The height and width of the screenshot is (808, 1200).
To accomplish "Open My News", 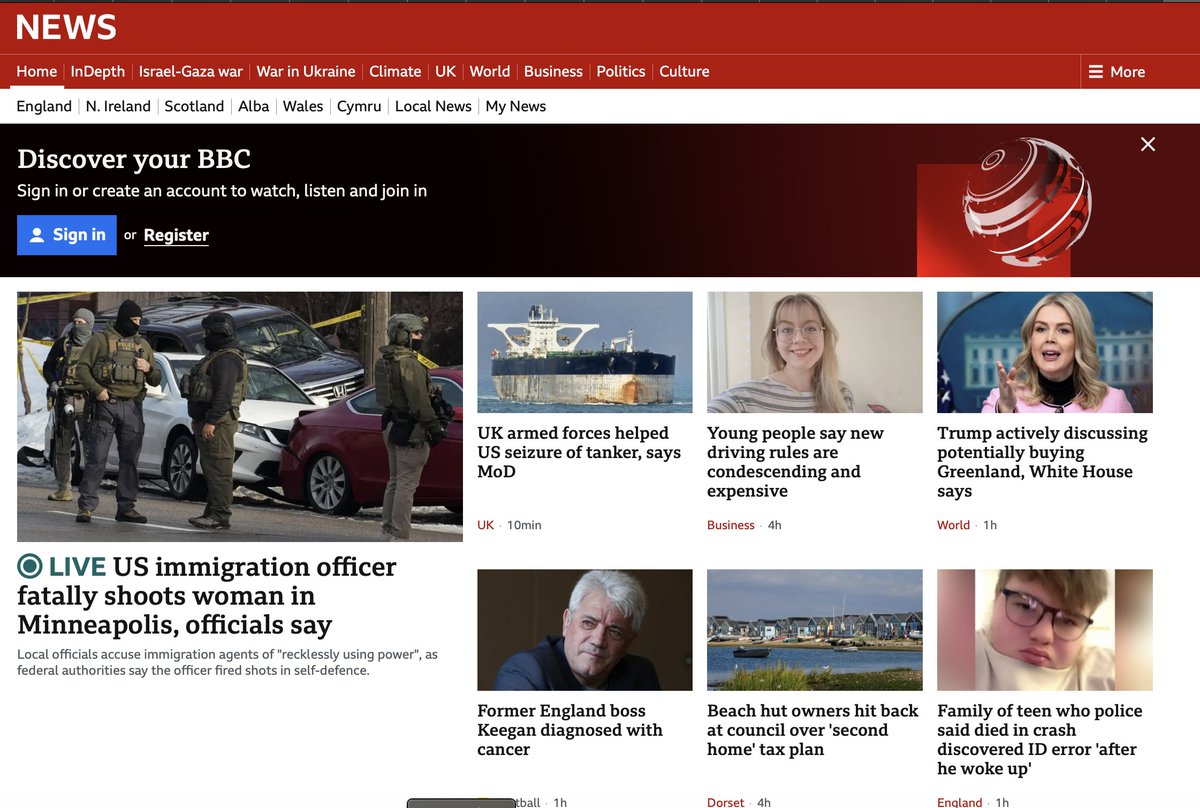I will click(516, 106).
